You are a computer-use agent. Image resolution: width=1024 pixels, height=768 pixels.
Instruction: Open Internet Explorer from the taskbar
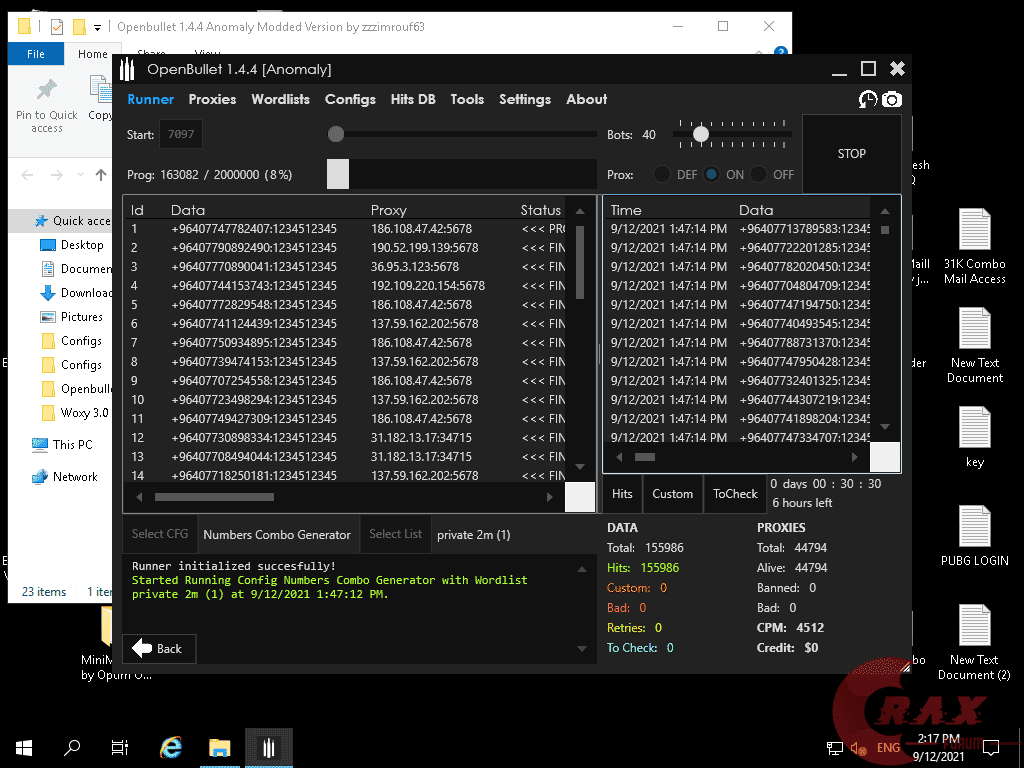(171, 747)
